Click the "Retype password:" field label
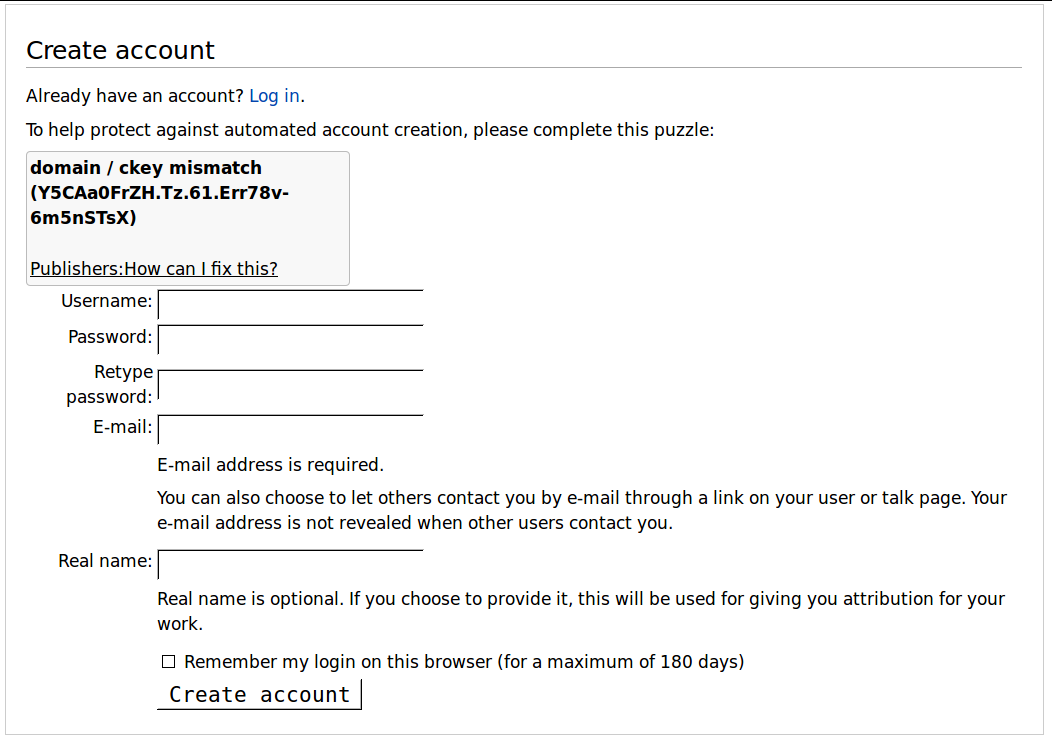1052x743 pixels. tap(111, 384)
